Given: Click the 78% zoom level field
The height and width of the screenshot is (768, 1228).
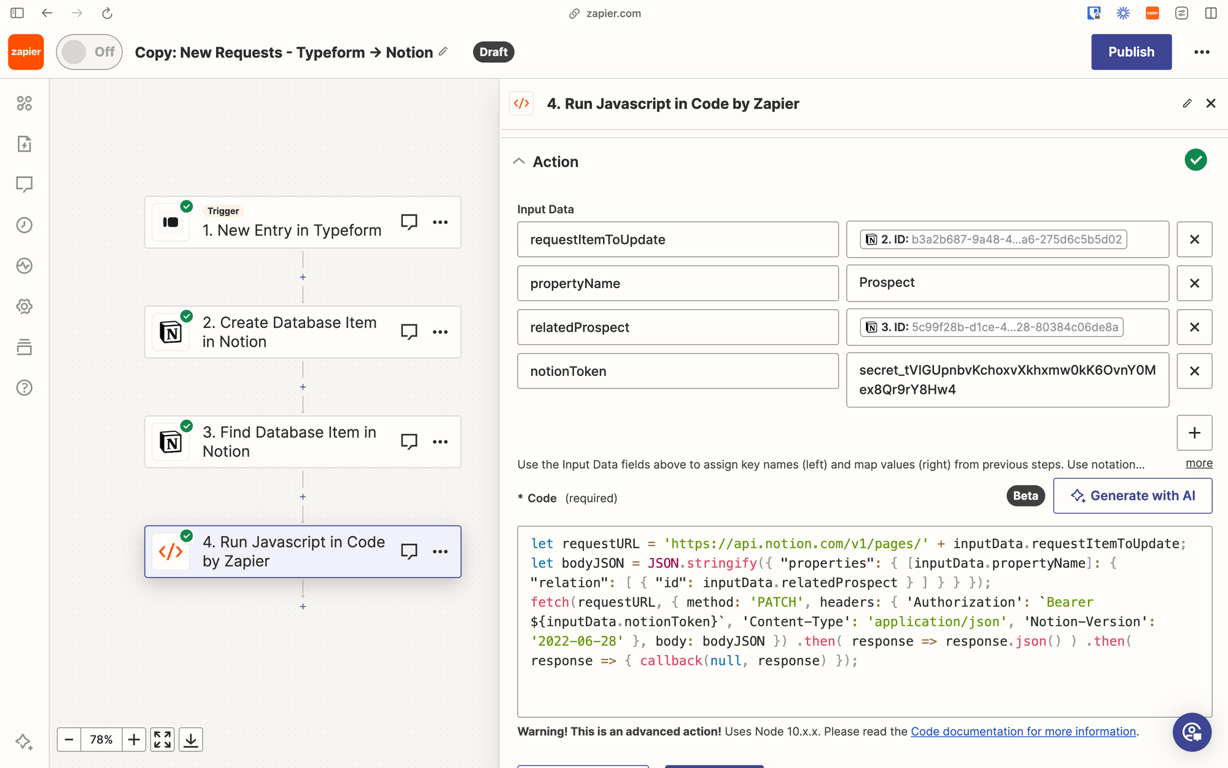Looking at the screenshot, I should [x=102, y=740].
